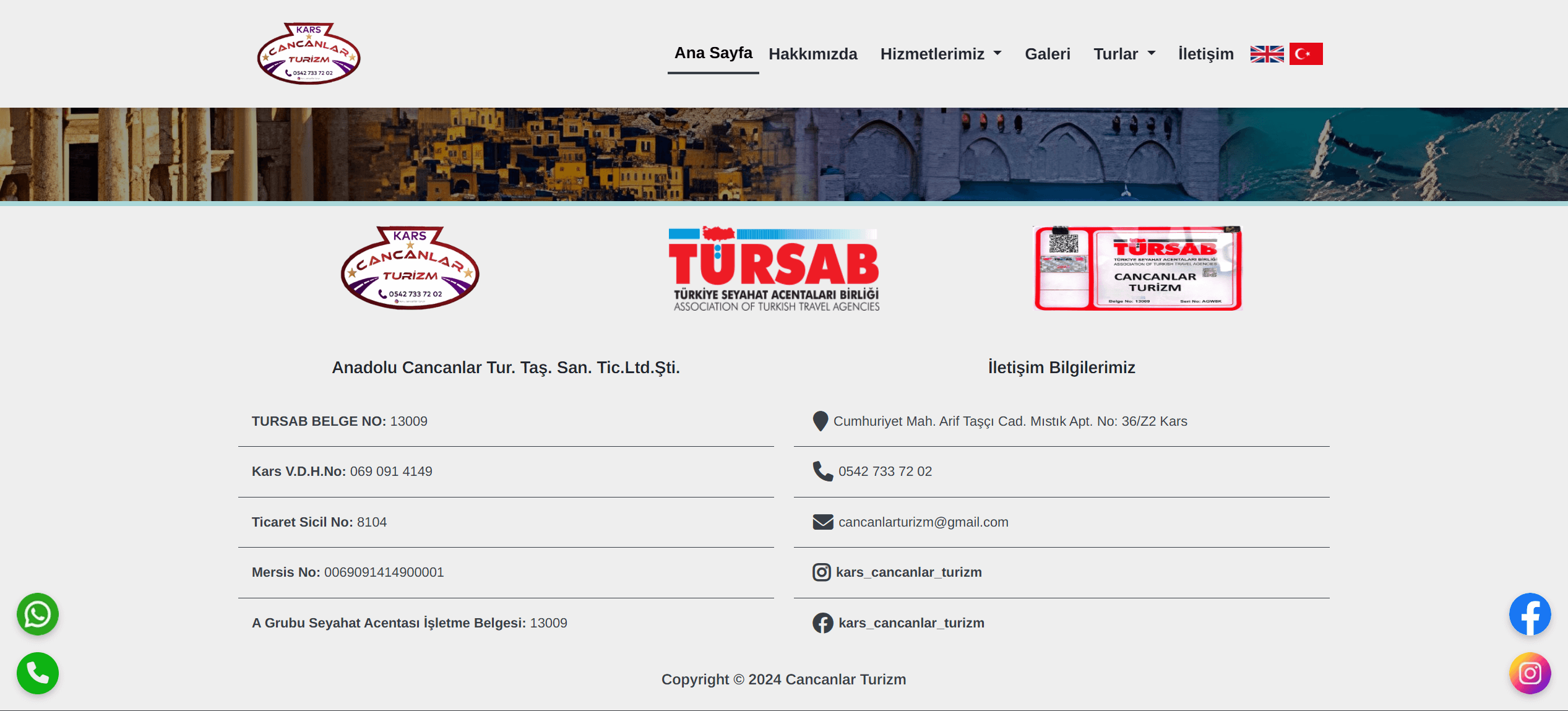The width and height of the screenshot is (1568, 711).
Task: Switch language with the Turkish flag
Action: (1306, 54)
